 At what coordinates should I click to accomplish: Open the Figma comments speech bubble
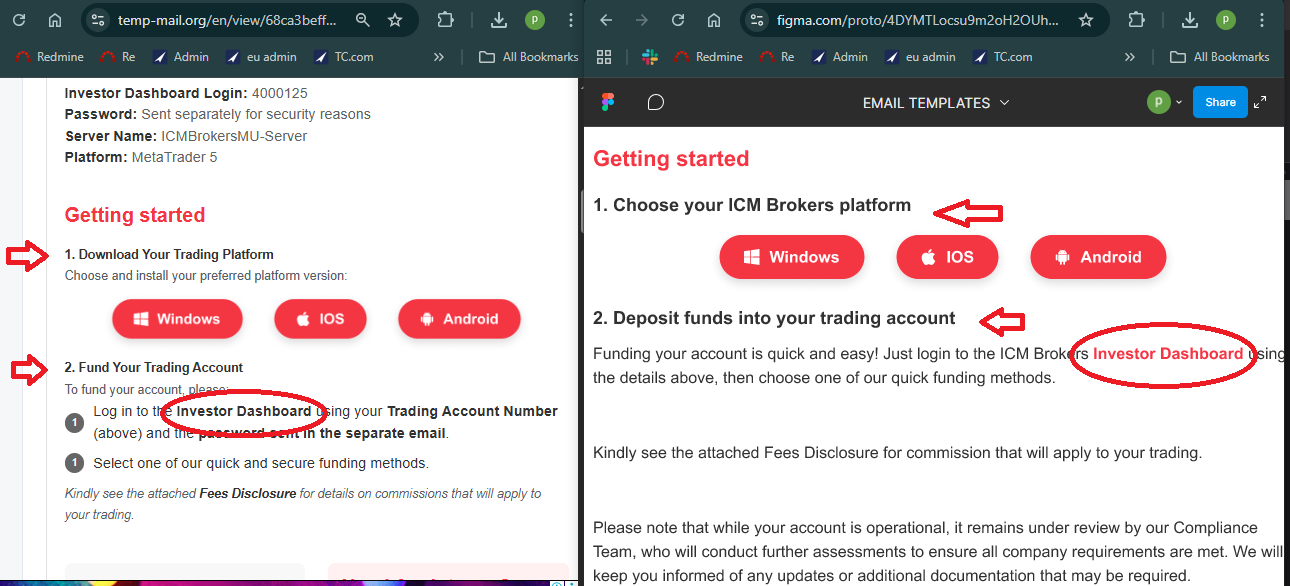click(656, 102)
